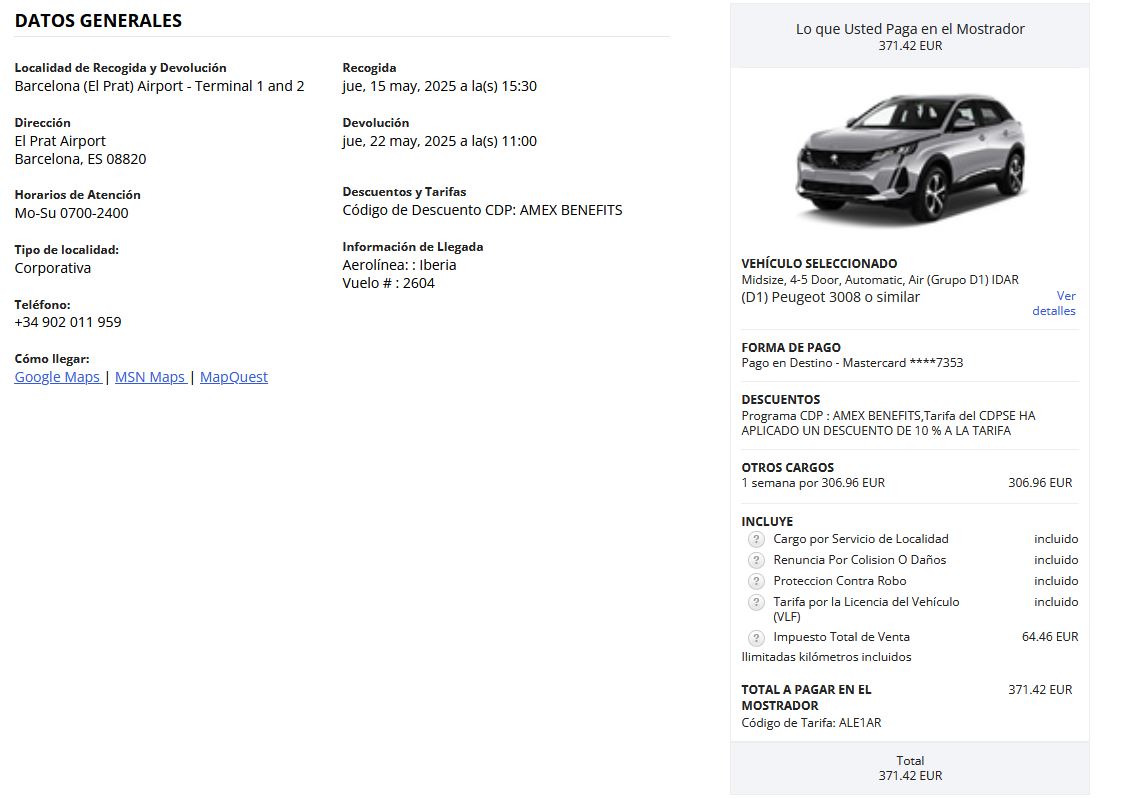Click help icon for Impuesto Total de Venta
The image size is (1123, 798).
(756, 637)
